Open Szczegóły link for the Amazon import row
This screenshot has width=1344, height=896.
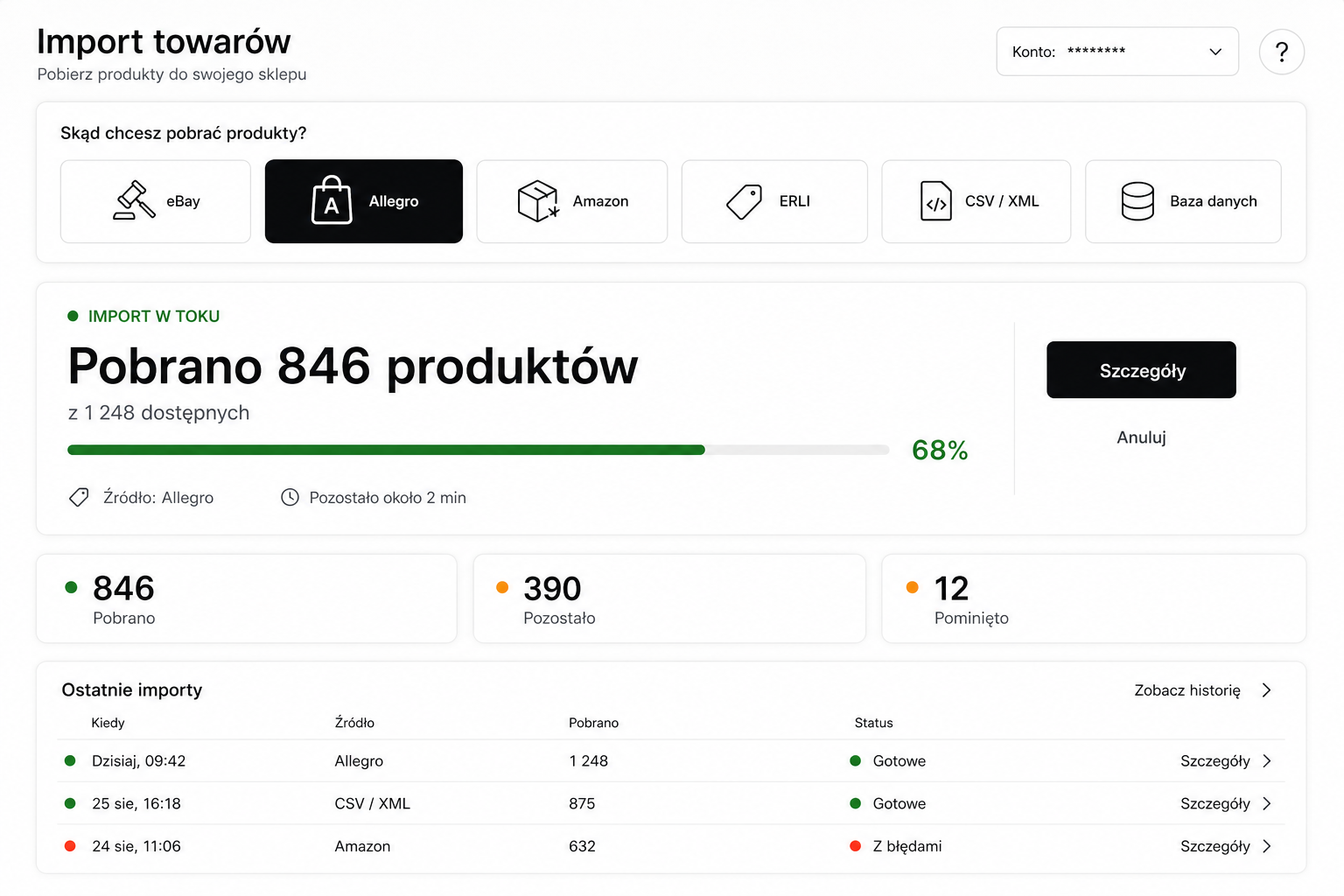coord(1214,846)
